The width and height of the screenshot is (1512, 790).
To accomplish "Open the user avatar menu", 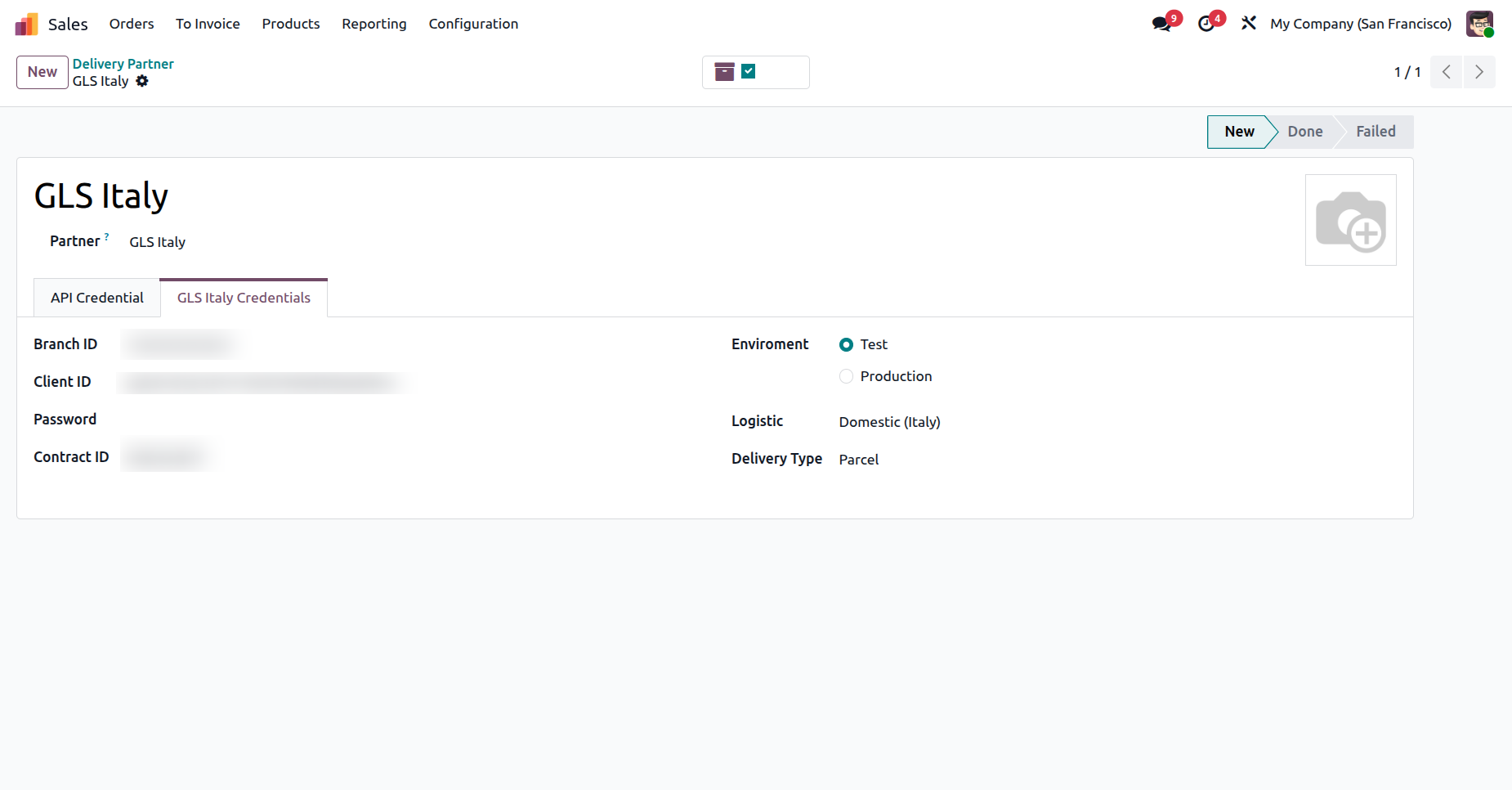I will pyautogui.click(x=1479, y=24).
